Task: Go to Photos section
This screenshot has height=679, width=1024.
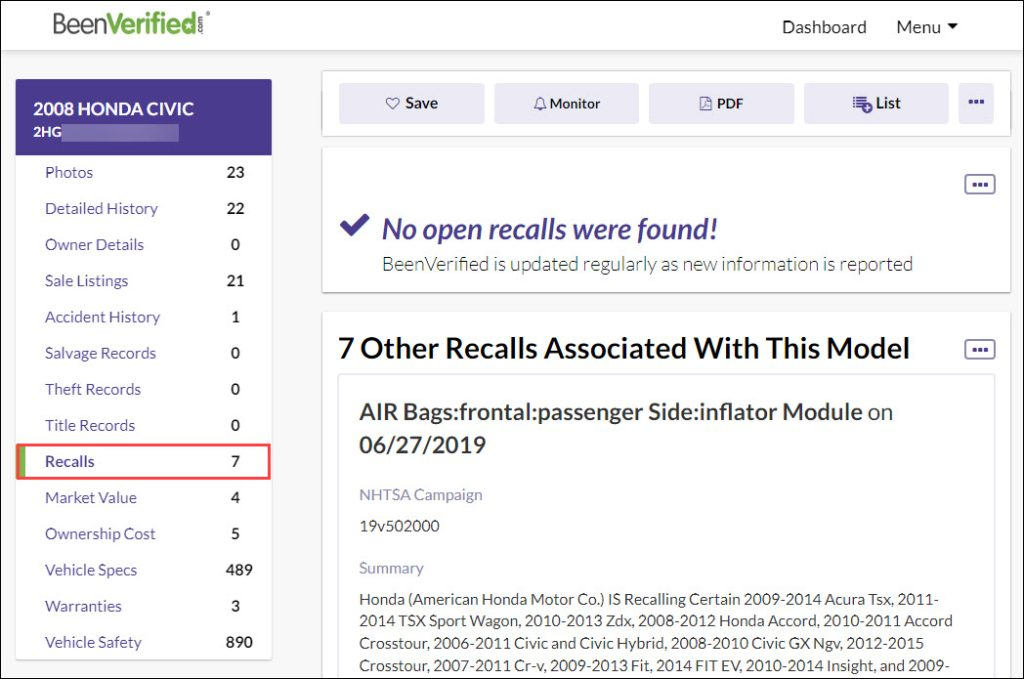Action: pyautogui.click(x=69, y=172)
